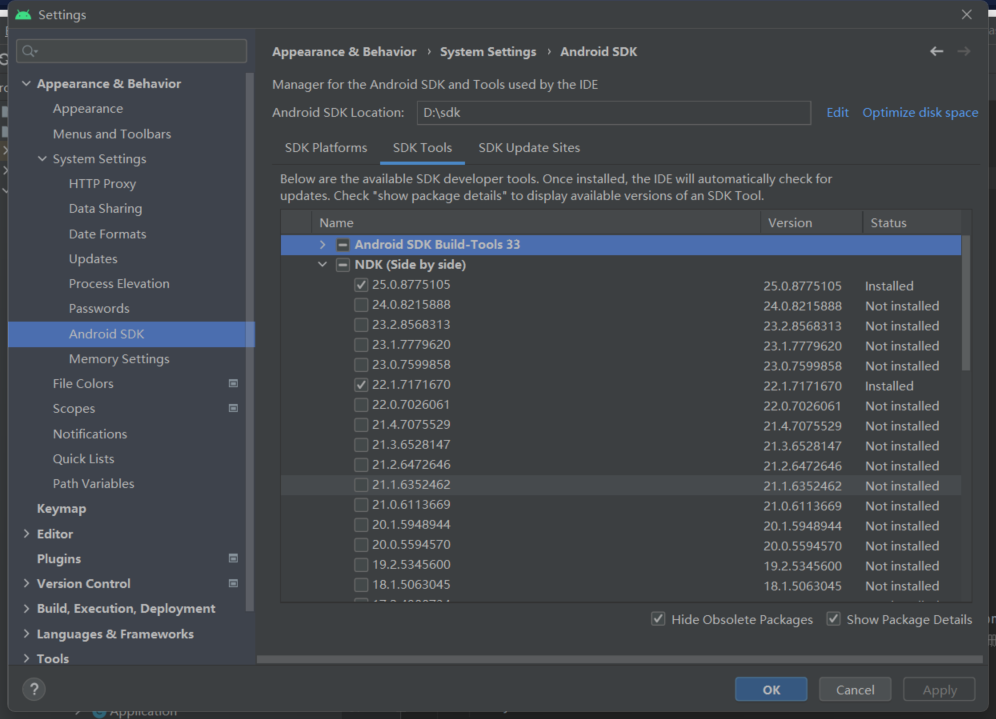Click the Cancel button
Screen dimensions: 996x719
[855, 689]
